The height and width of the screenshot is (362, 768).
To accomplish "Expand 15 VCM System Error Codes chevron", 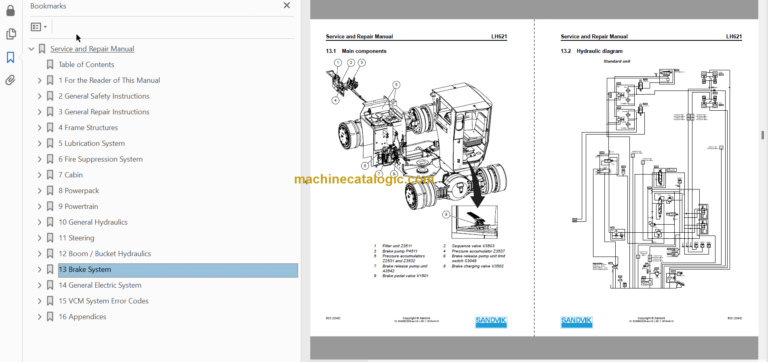I will 40,301.
